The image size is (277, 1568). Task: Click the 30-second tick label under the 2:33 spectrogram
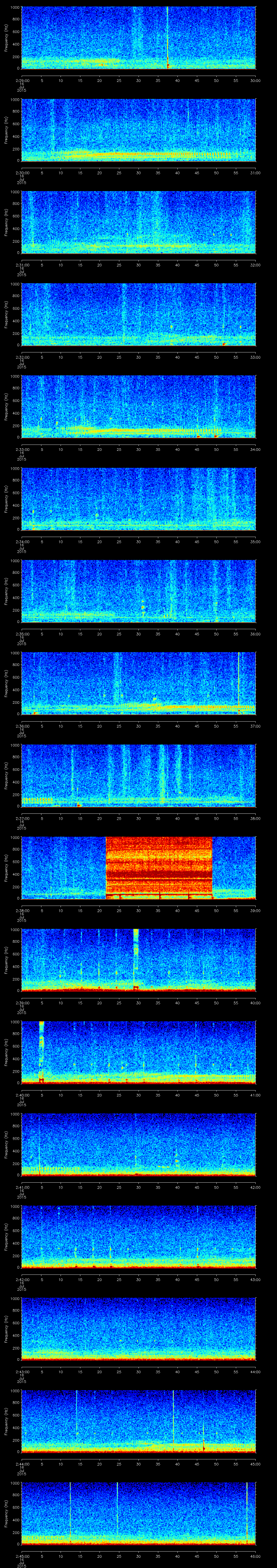pyautogui.click(x=139, y=449)
